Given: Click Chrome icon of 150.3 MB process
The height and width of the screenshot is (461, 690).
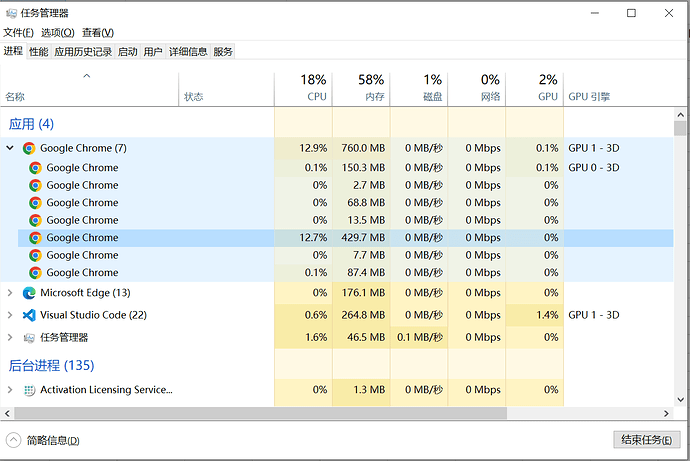Looking at the screenshot, I should (35, 168).
